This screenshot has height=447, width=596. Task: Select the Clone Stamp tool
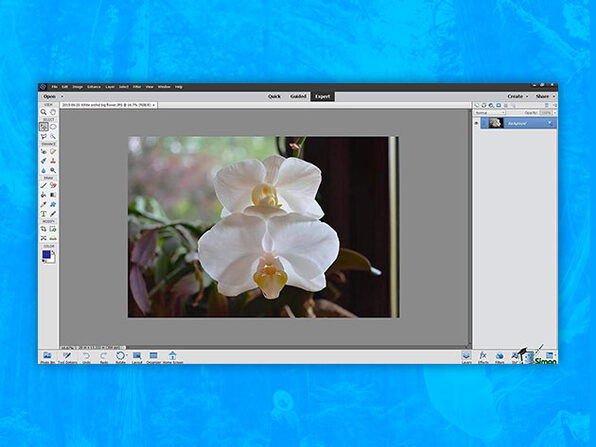[53, 161]
